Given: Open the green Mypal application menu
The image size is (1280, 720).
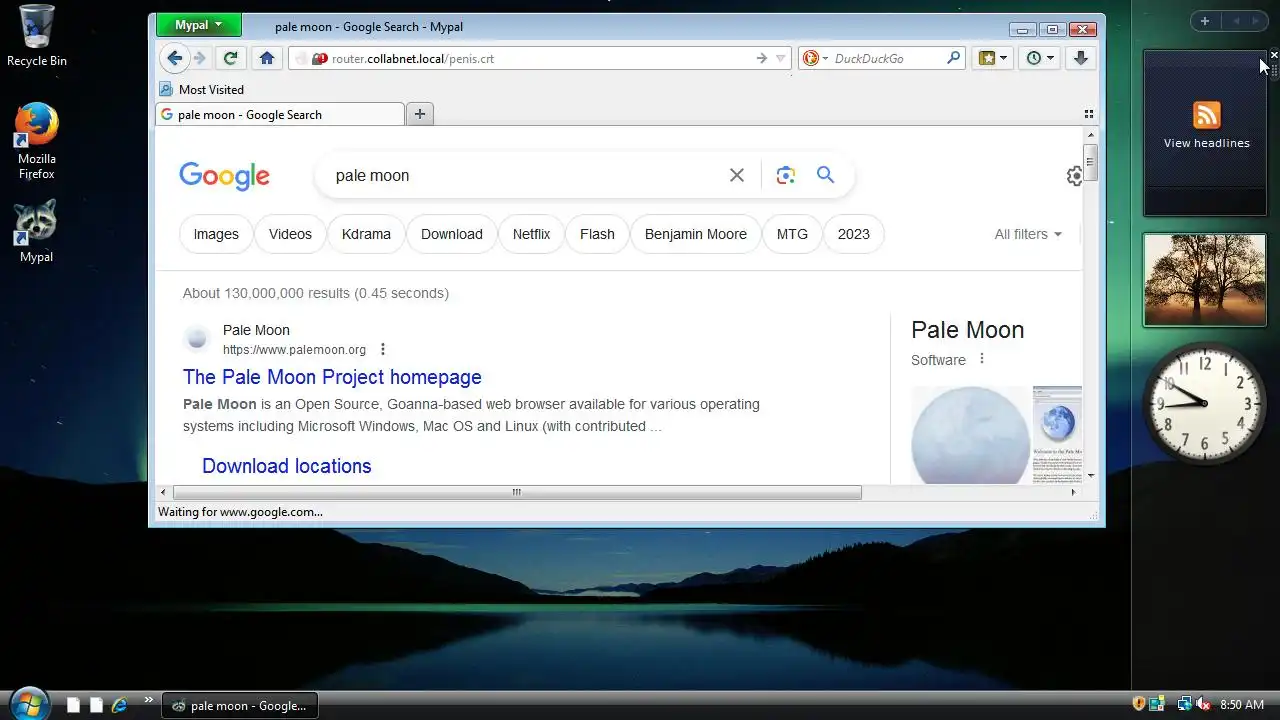Looking at the screenshot, I should [198, 25].
